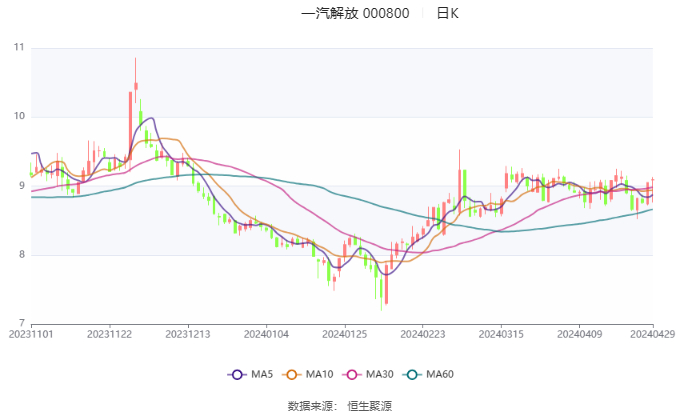
Task: Toggle the MA5 legend series
Action: click(x=250, y=374)
